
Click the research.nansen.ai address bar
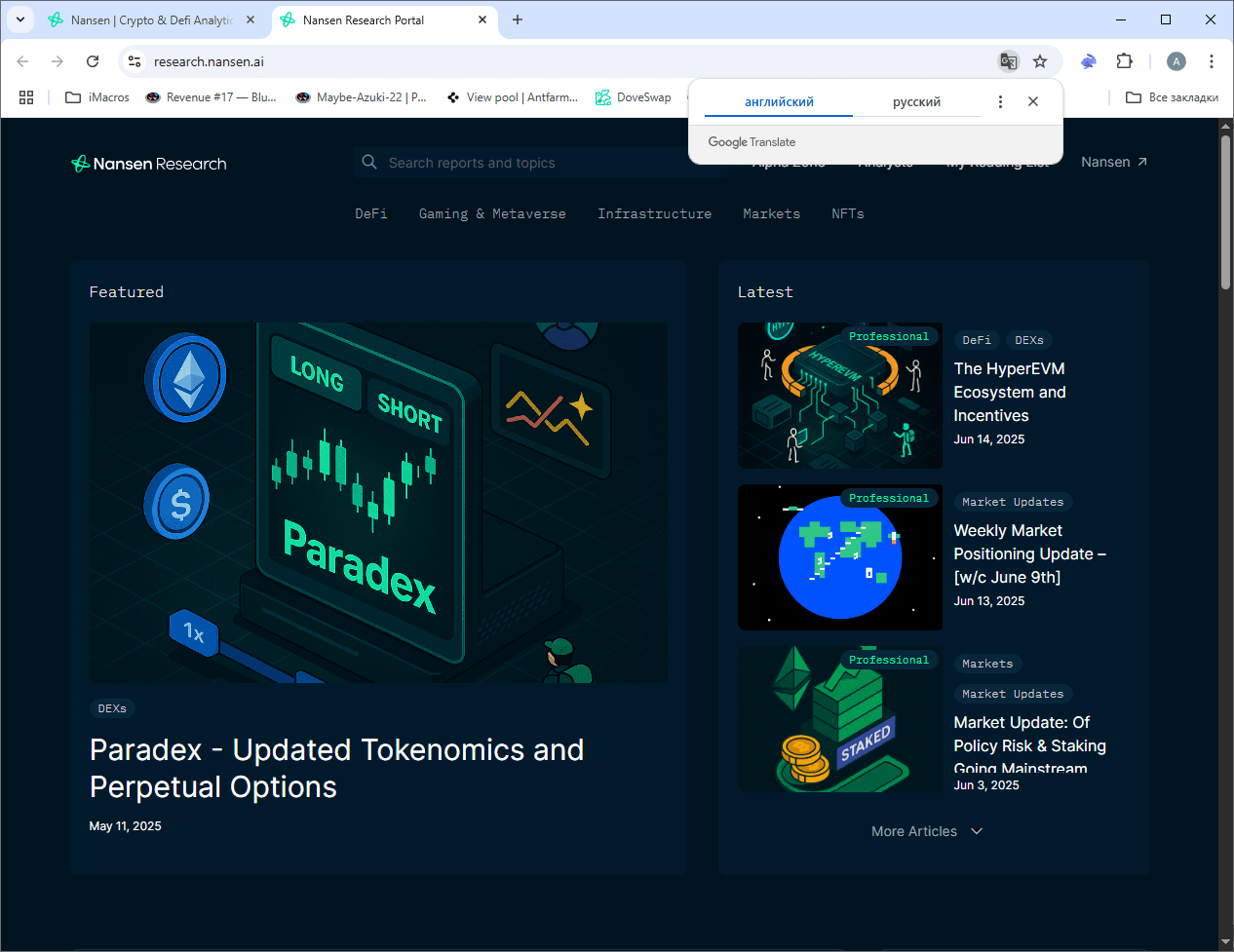click(565, 61)
